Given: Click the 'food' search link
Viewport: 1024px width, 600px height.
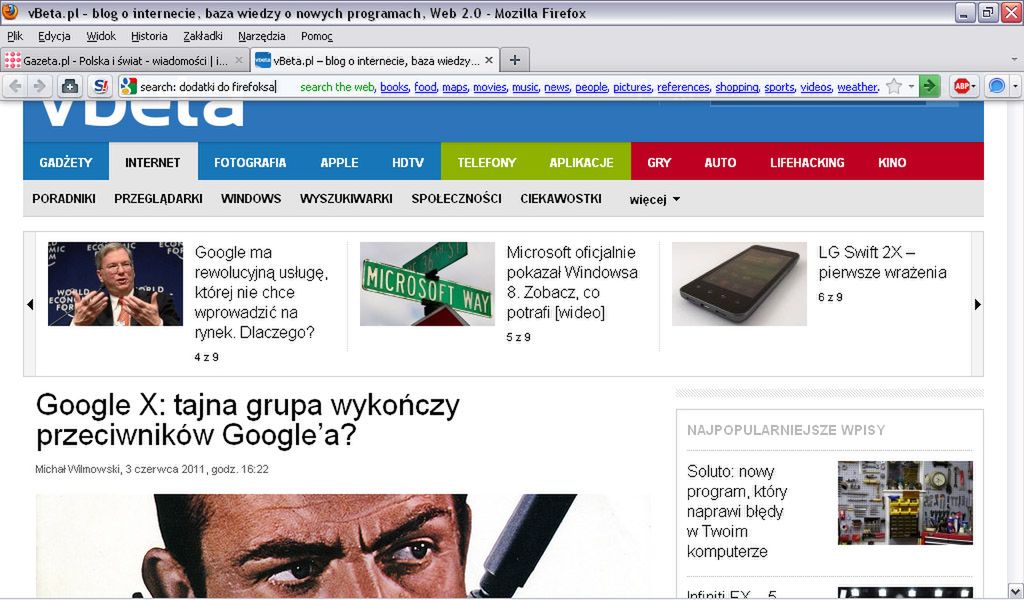Looking at the screenshot, I should (425, 87).
